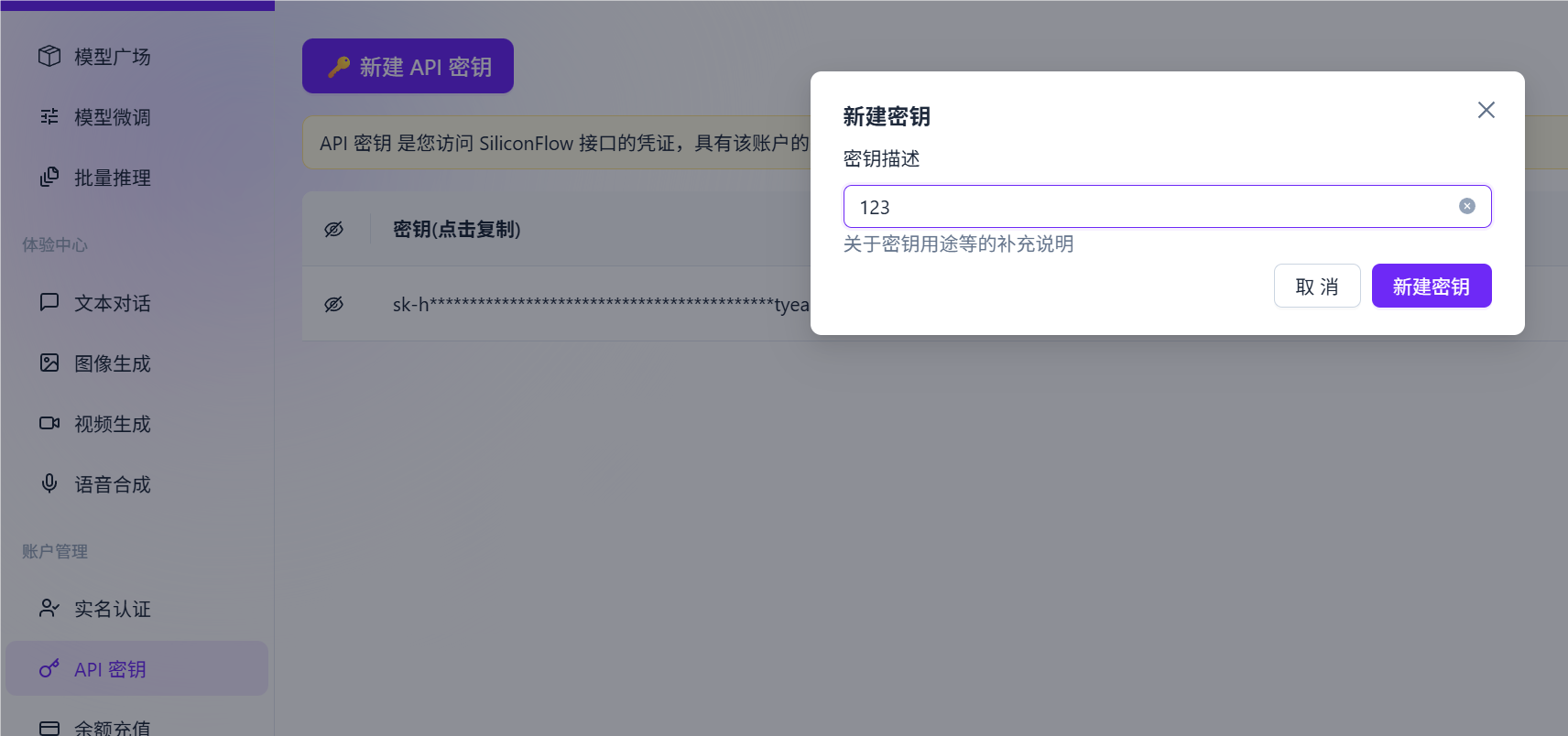The width and height of the screenshot is (1568, 736).
Task: Click the 图像生成 picture icon
Action: pyautogui.click(x=49, y=363)
